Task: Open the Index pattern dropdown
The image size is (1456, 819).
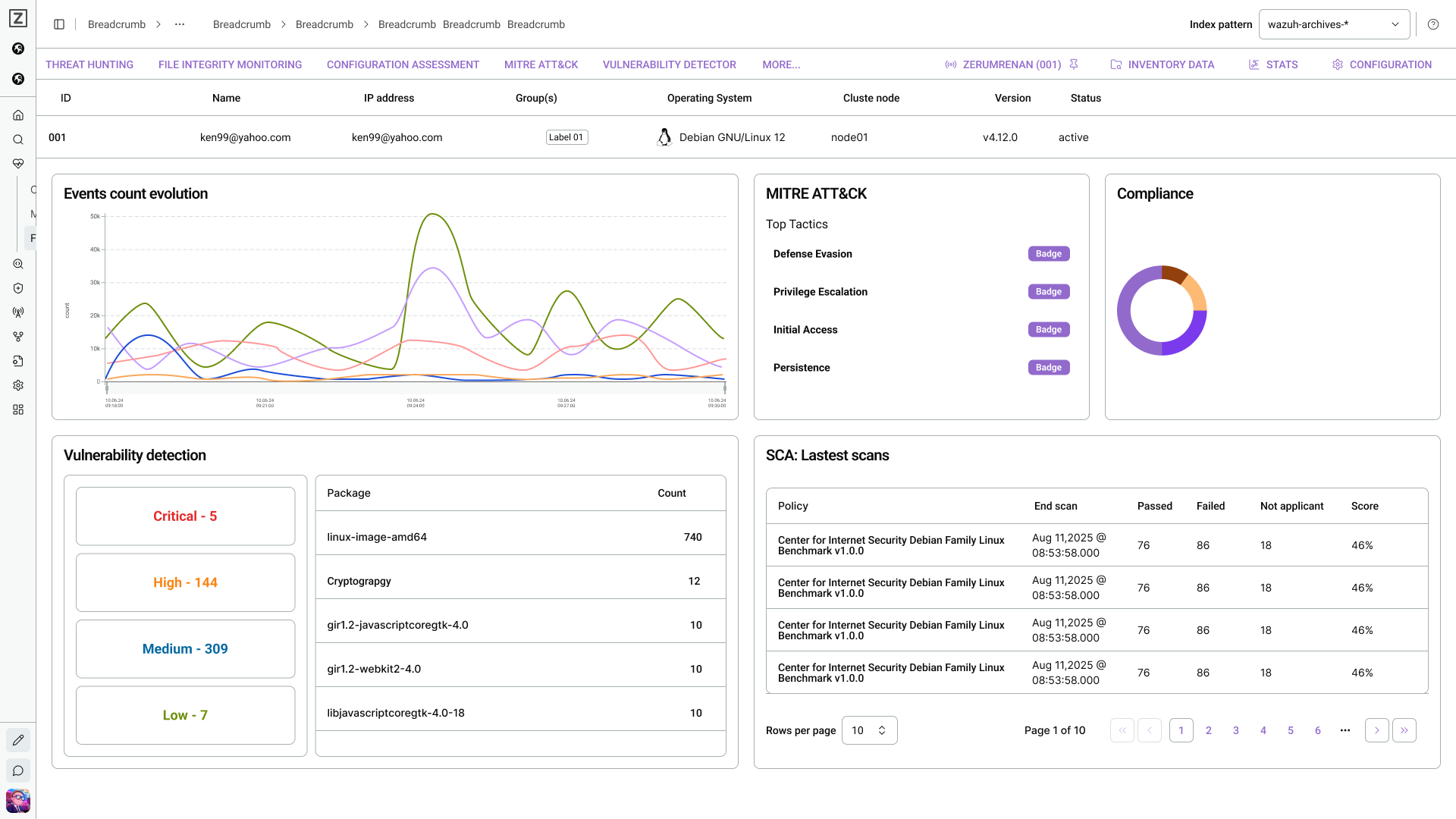Action: [x=1334, y=24]
